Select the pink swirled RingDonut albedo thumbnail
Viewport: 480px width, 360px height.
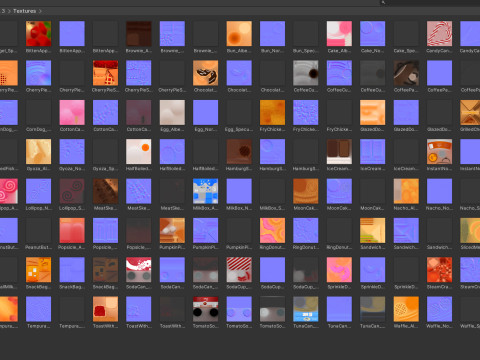272,230
